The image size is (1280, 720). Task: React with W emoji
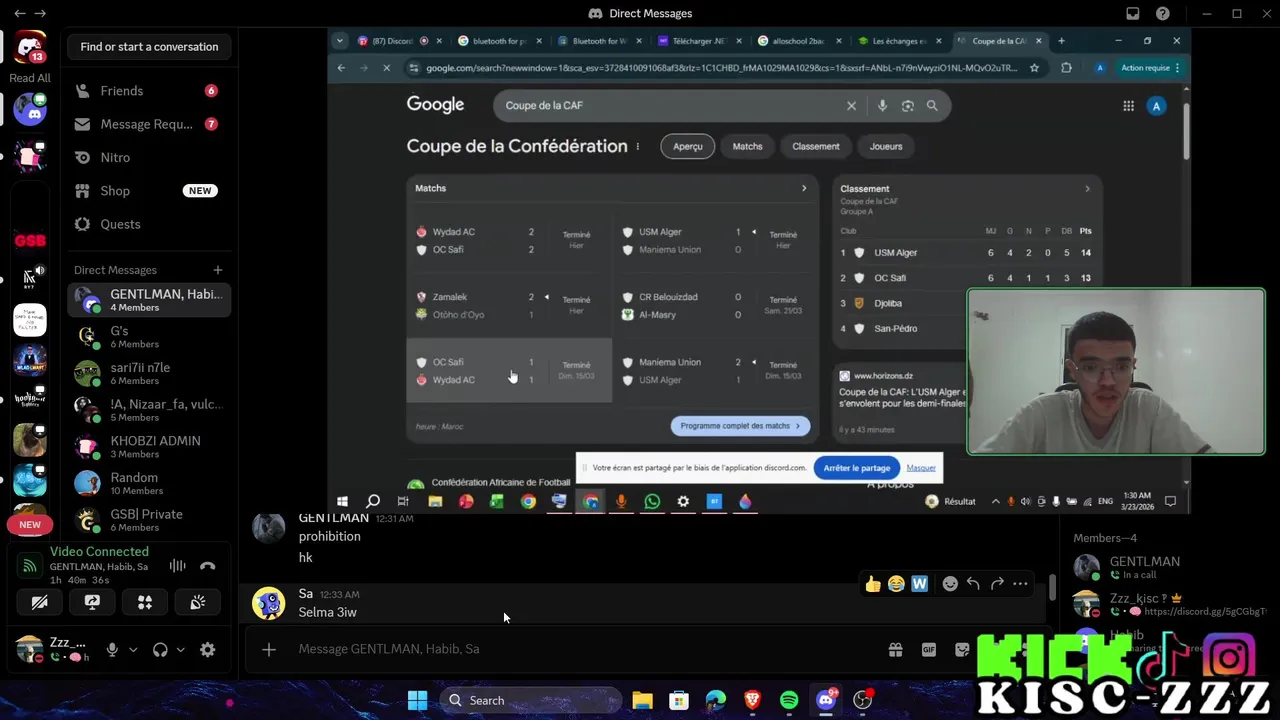coord(920,584)
